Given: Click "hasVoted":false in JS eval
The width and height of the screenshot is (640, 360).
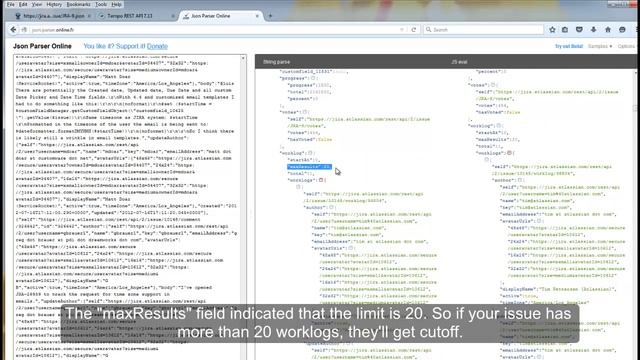Looking at the screenshot, I should click(498, 112).
